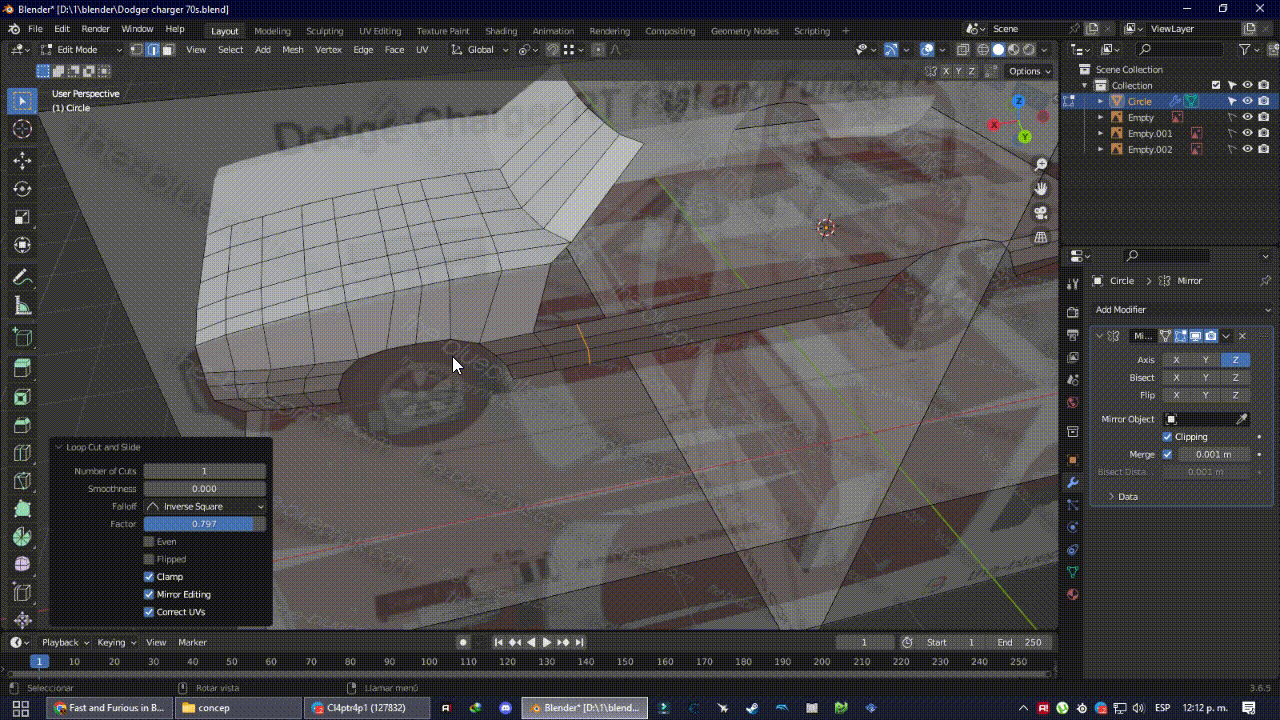Select the Bevel tool
The width and height of the screenshot is (1280, 720).
pos(22,425)
